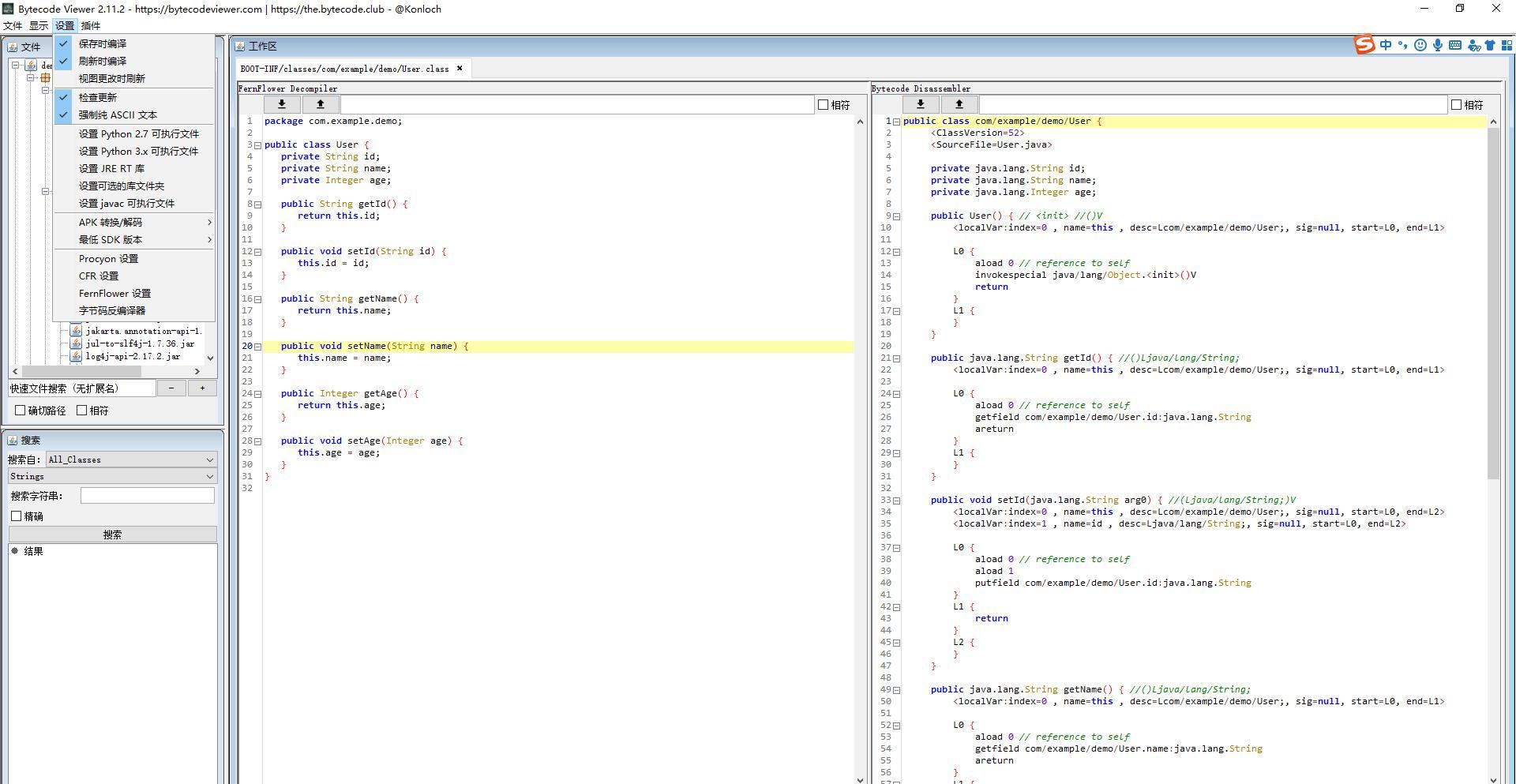Select 字节码反编译器 menu item
The width and height of the screenshot is (1516, 784).
pyautogui.click(x=134, y=311)
